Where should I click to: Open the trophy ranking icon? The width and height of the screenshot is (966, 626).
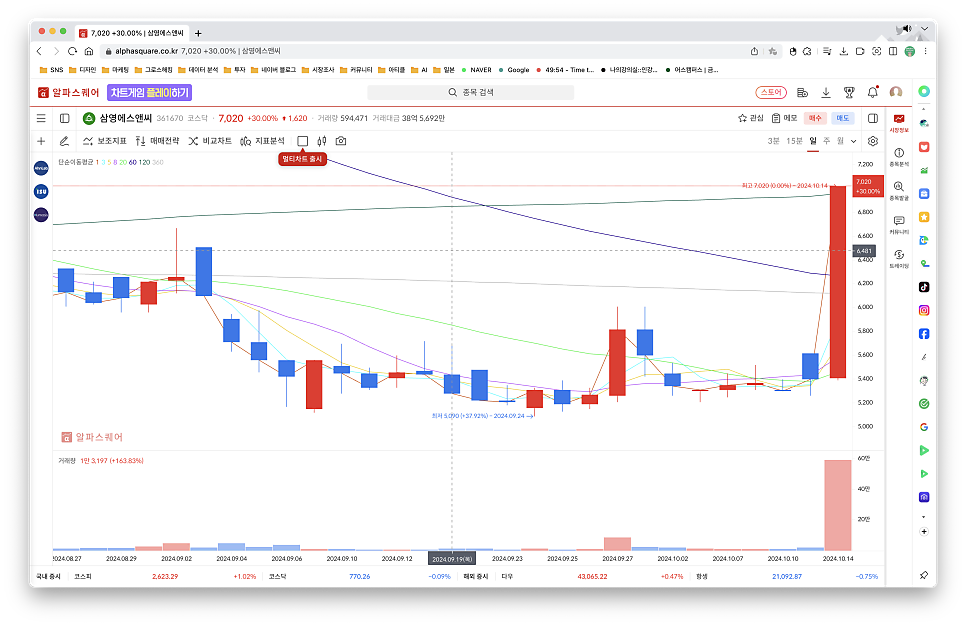[849, 92]
